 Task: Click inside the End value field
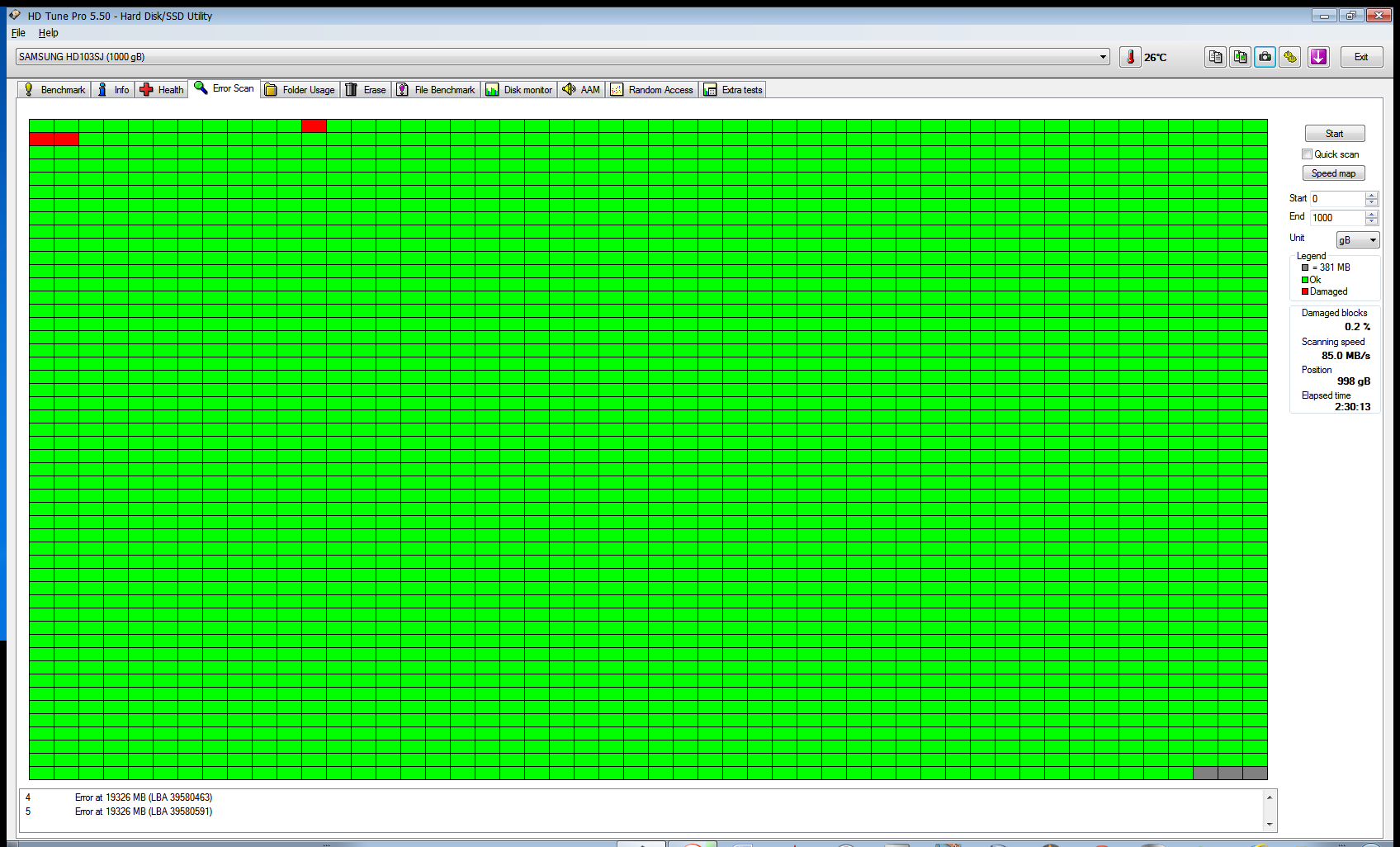point(1336,218)
